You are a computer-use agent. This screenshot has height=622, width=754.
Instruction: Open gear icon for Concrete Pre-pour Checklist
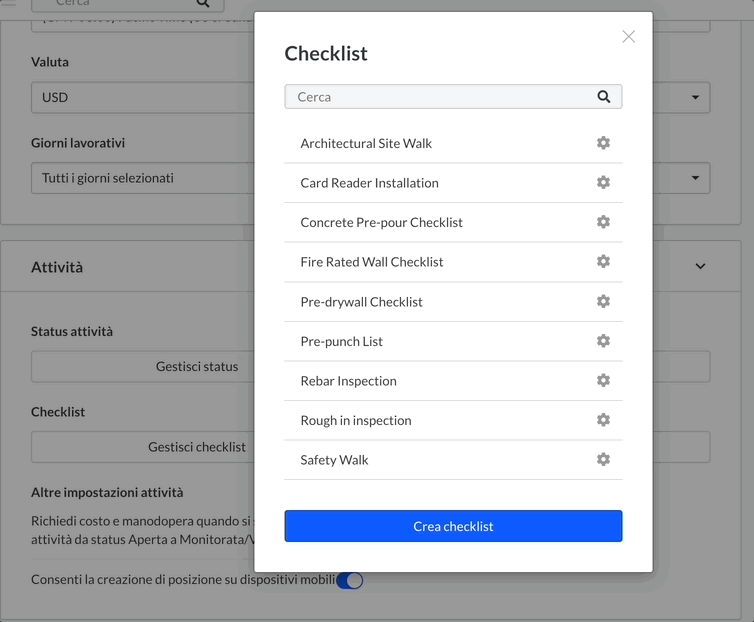coord(603,222)
